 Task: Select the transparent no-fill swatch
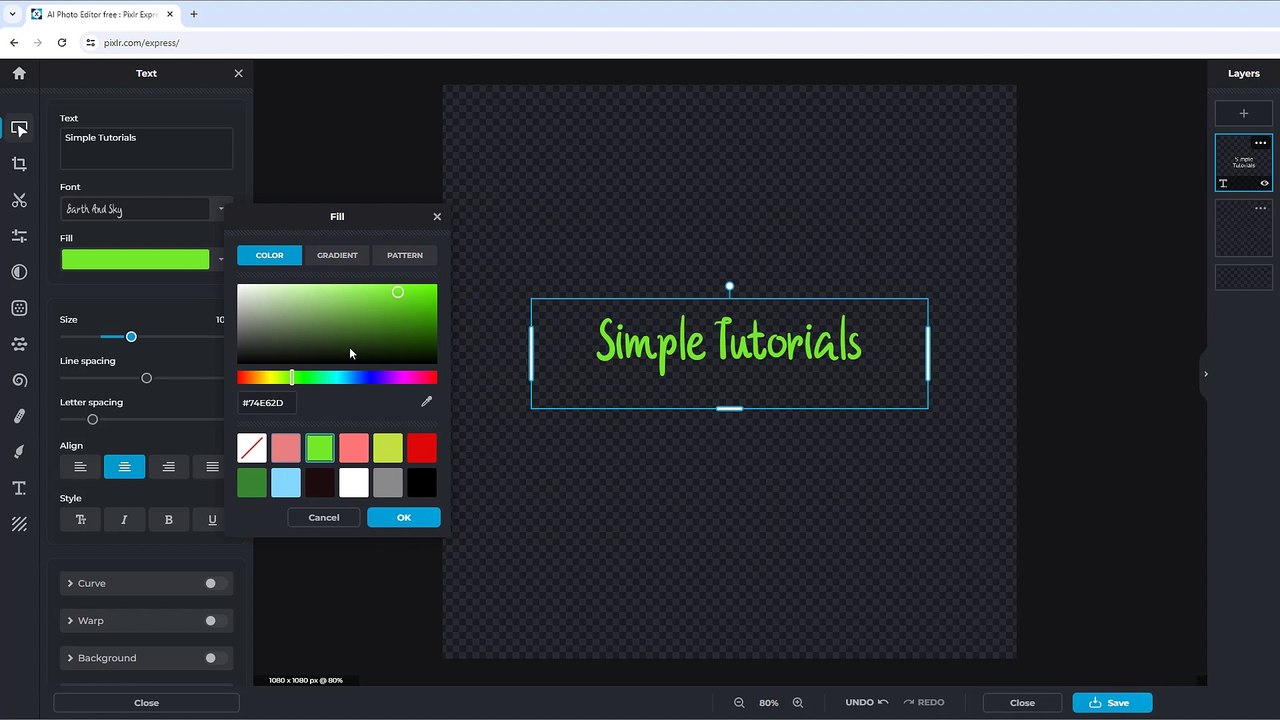tap(252, 448)
